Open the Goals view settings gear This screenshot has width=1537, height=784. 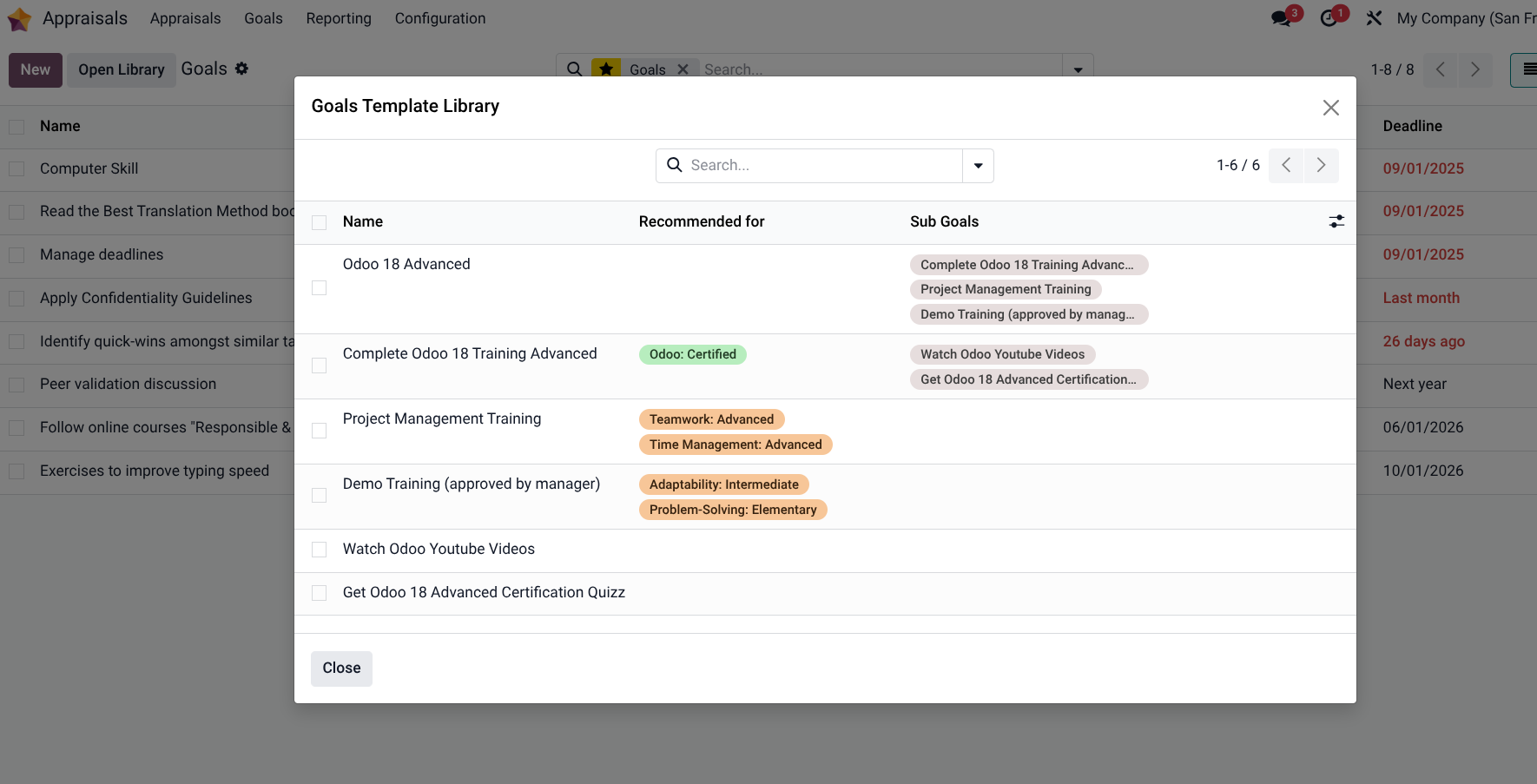tap(241, 69)
